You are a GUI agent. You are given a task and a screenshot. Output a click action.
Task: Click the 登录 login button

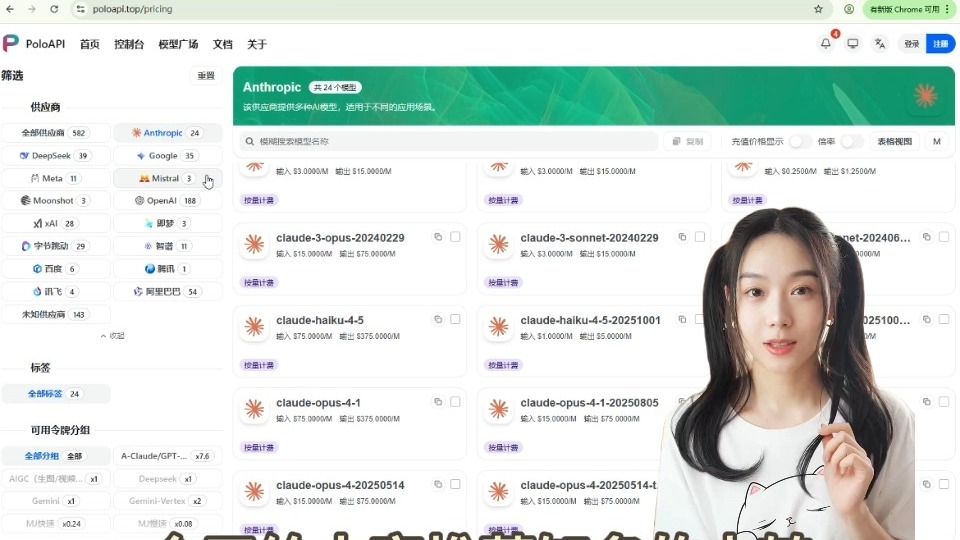(912, 43)
